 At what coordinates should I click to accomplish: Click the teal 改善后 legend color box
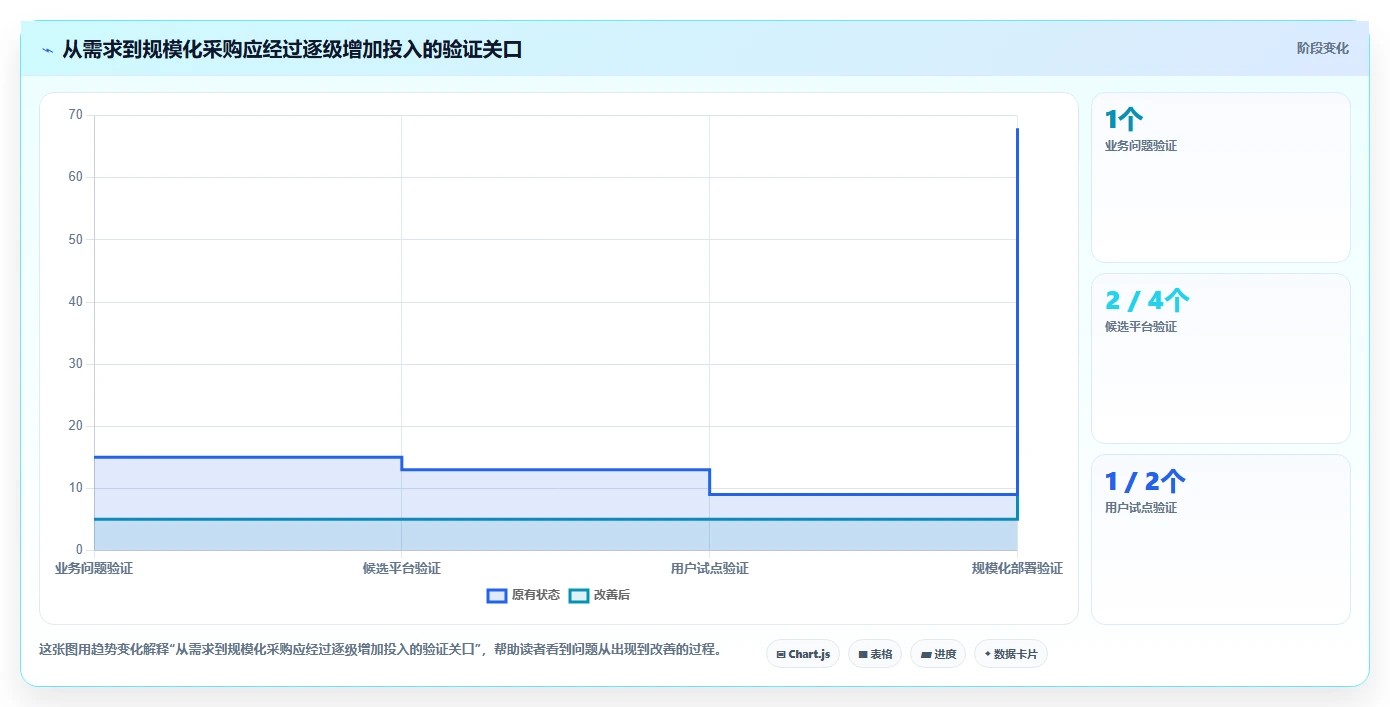pos(579,595)
